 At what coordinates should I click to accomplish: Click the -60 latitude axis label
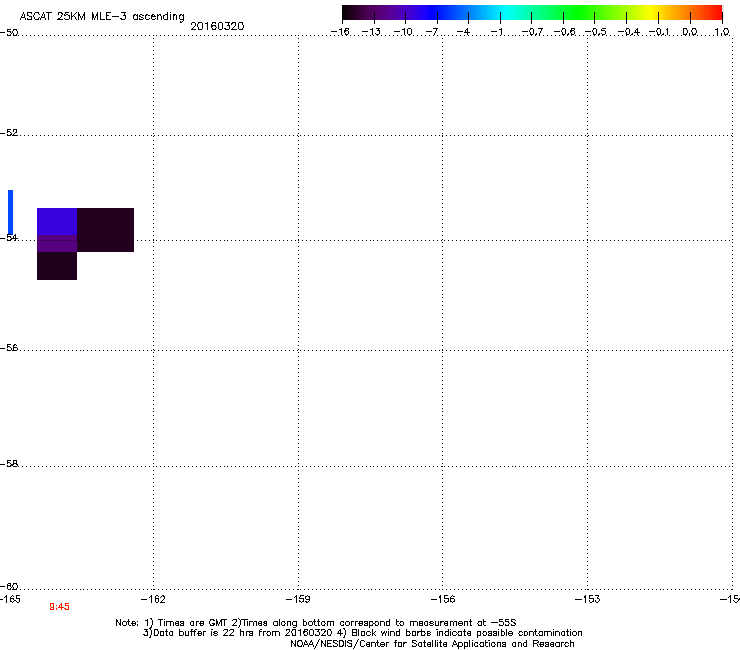click(x=9, y=587)
